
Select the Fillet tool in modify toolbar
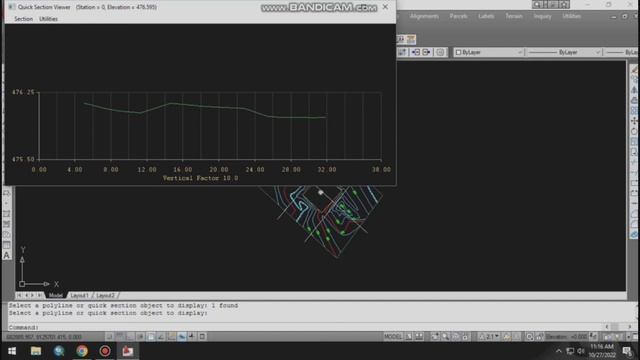pos(634,224)
